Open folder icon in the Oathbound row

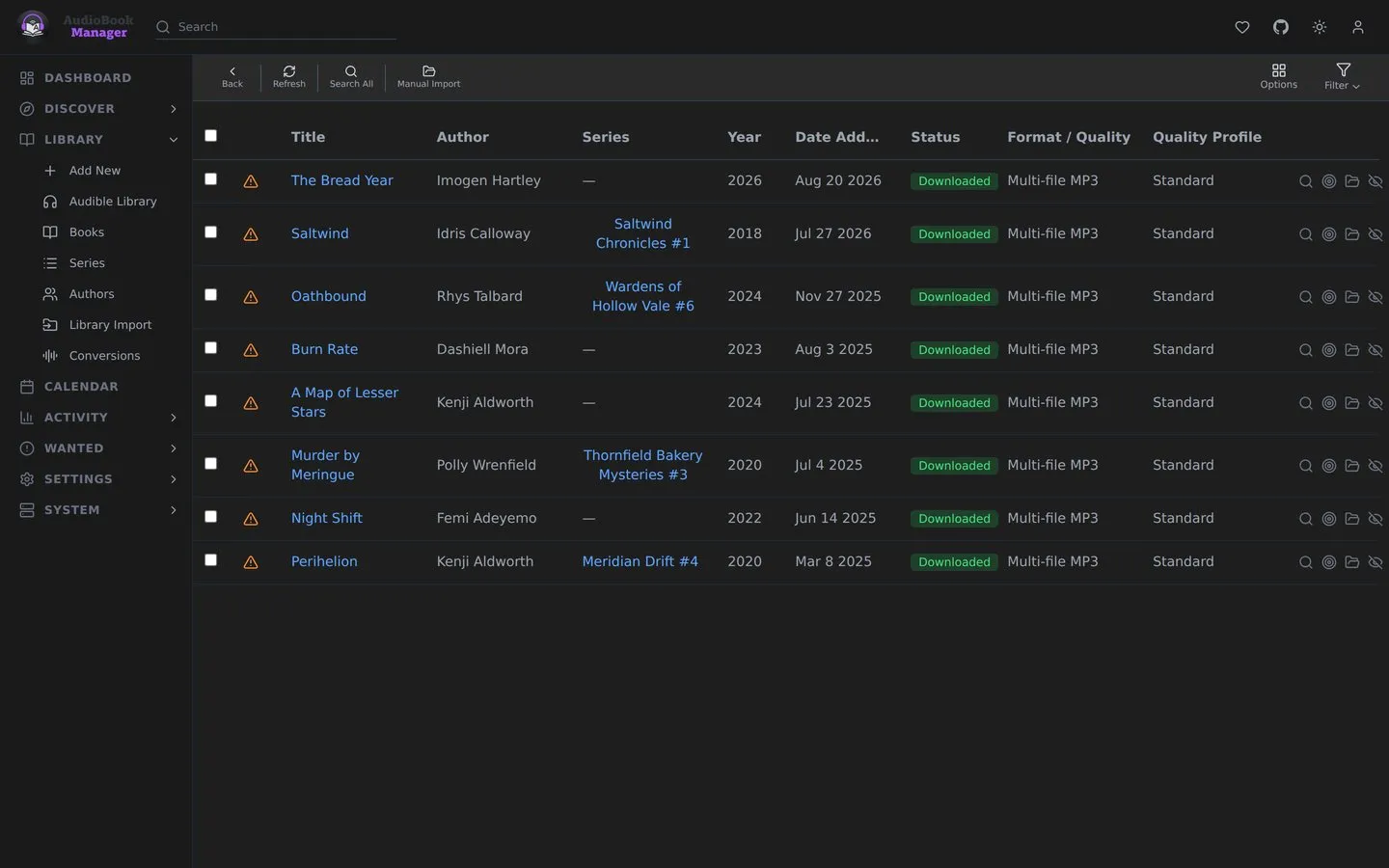click(1351, 297)
